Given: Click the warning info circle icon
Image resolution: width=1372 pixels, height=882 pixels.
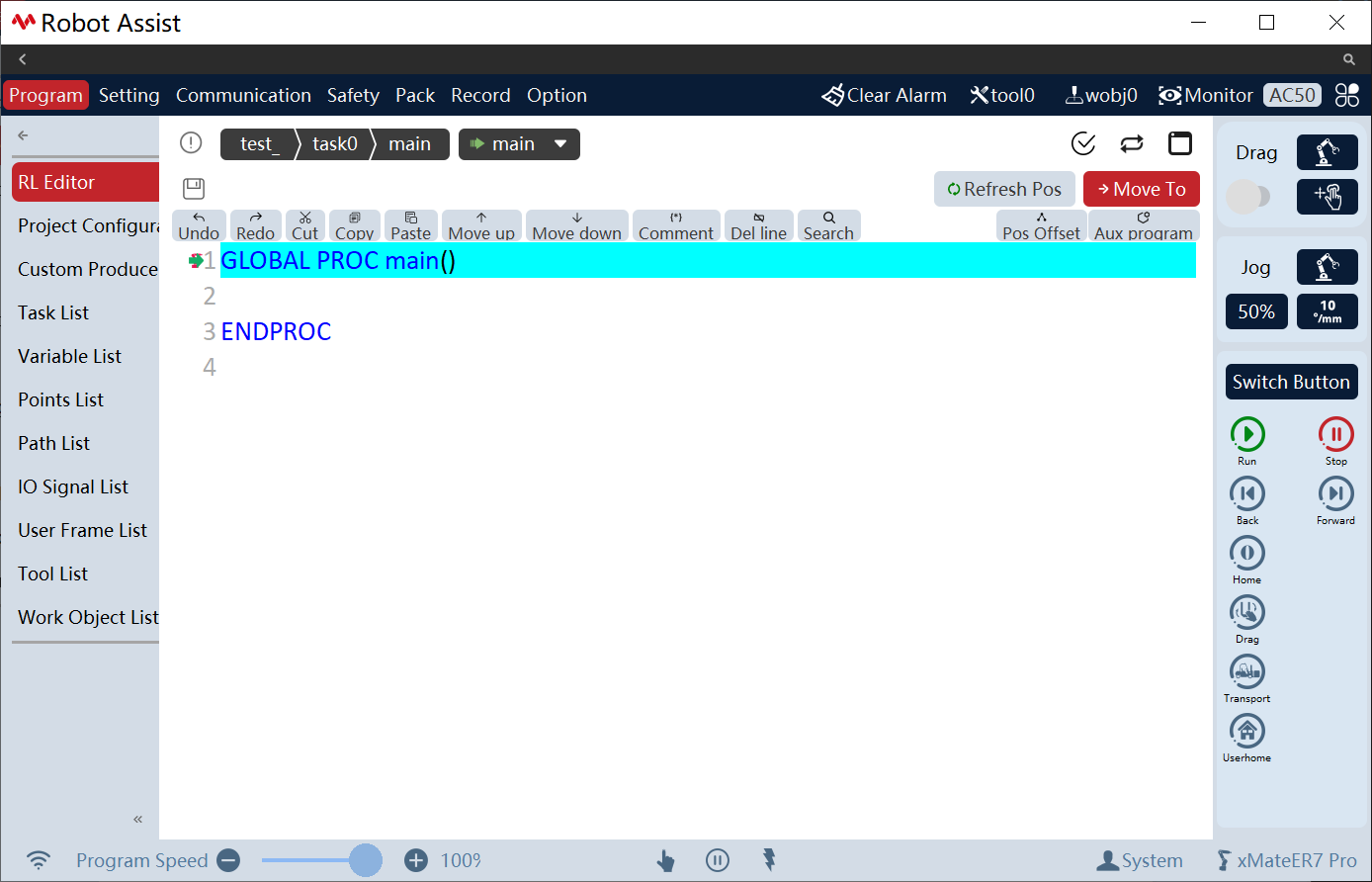Looking at the screenshot, I should 191,143.
